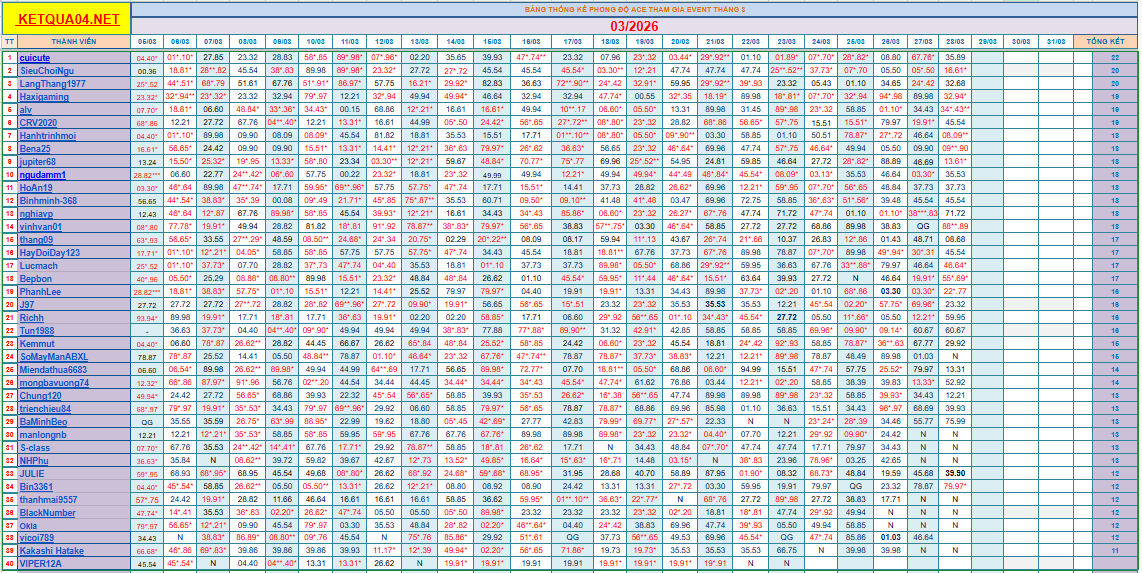Open member Miendathua6683
Viewport: 1142px width, 573px height.
tap(54, 370)
